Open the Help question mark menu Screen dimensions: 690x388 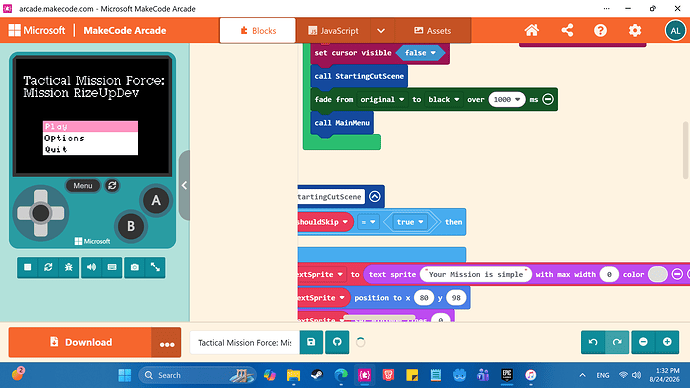pyautogui.click(x=600, y=30)
